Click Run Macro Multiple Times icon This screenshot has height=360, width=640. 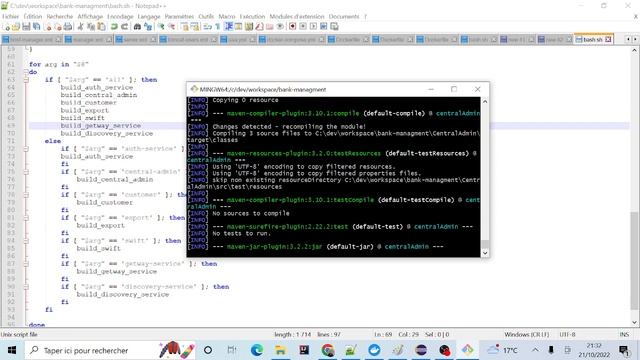[324, 27]
